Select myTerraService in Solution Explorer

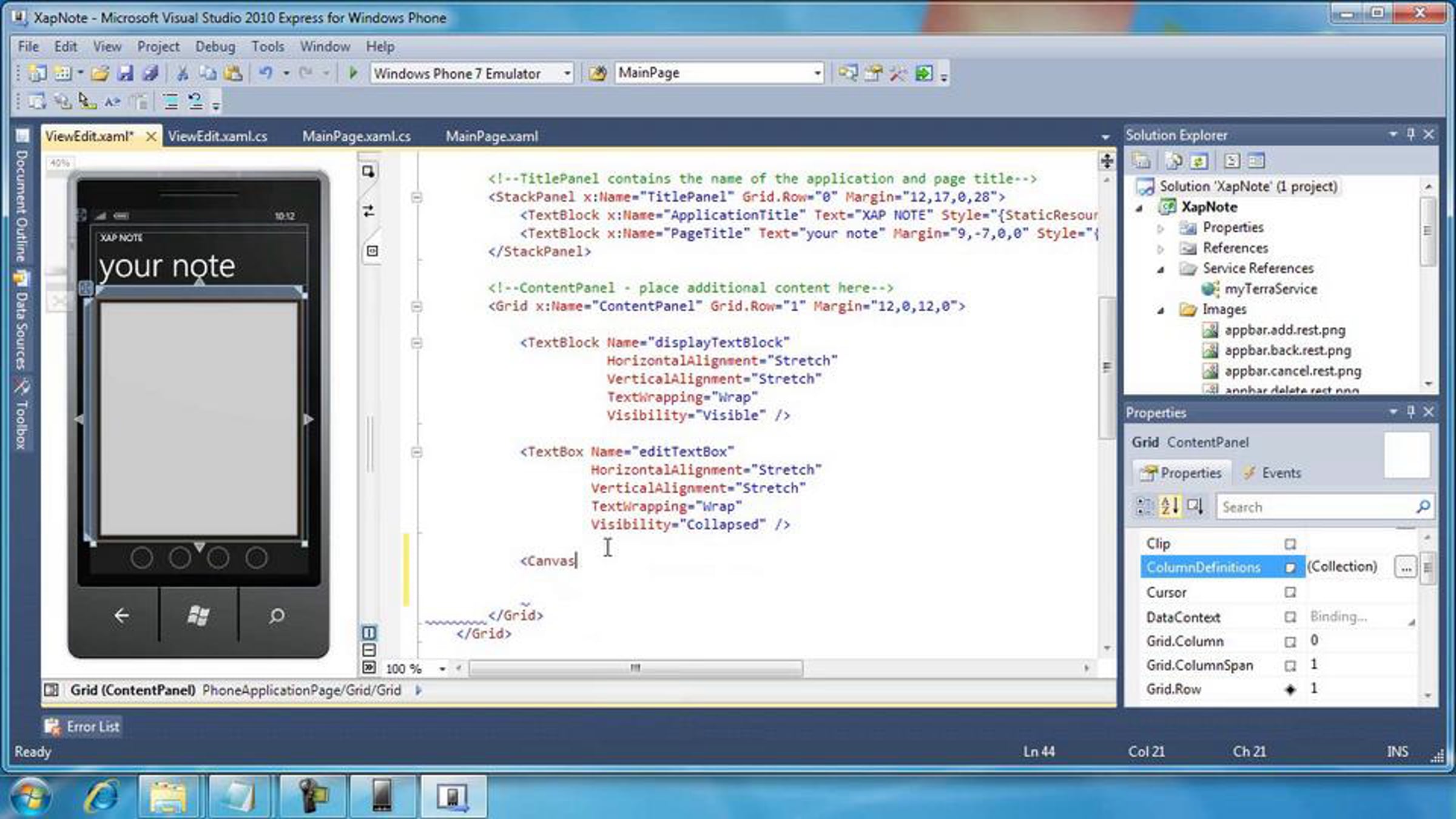[1270, 289]
